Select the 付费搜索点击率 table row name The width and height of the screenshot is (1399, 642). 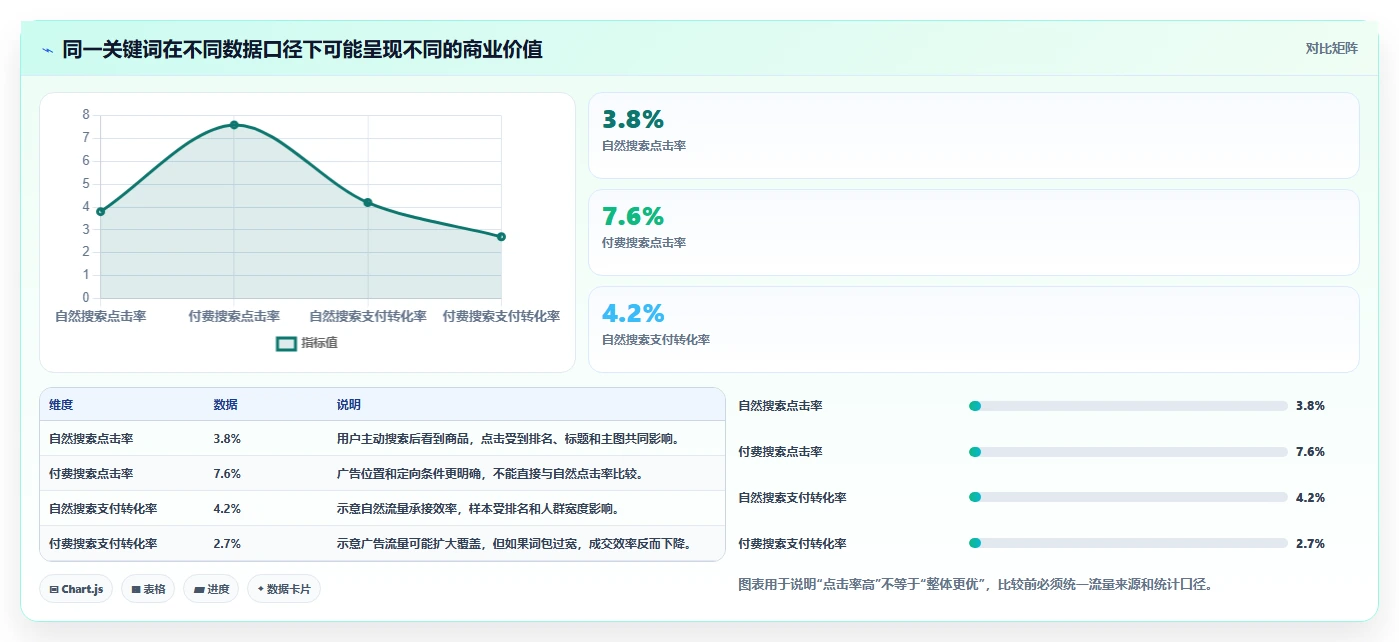(x=91, y=473)
